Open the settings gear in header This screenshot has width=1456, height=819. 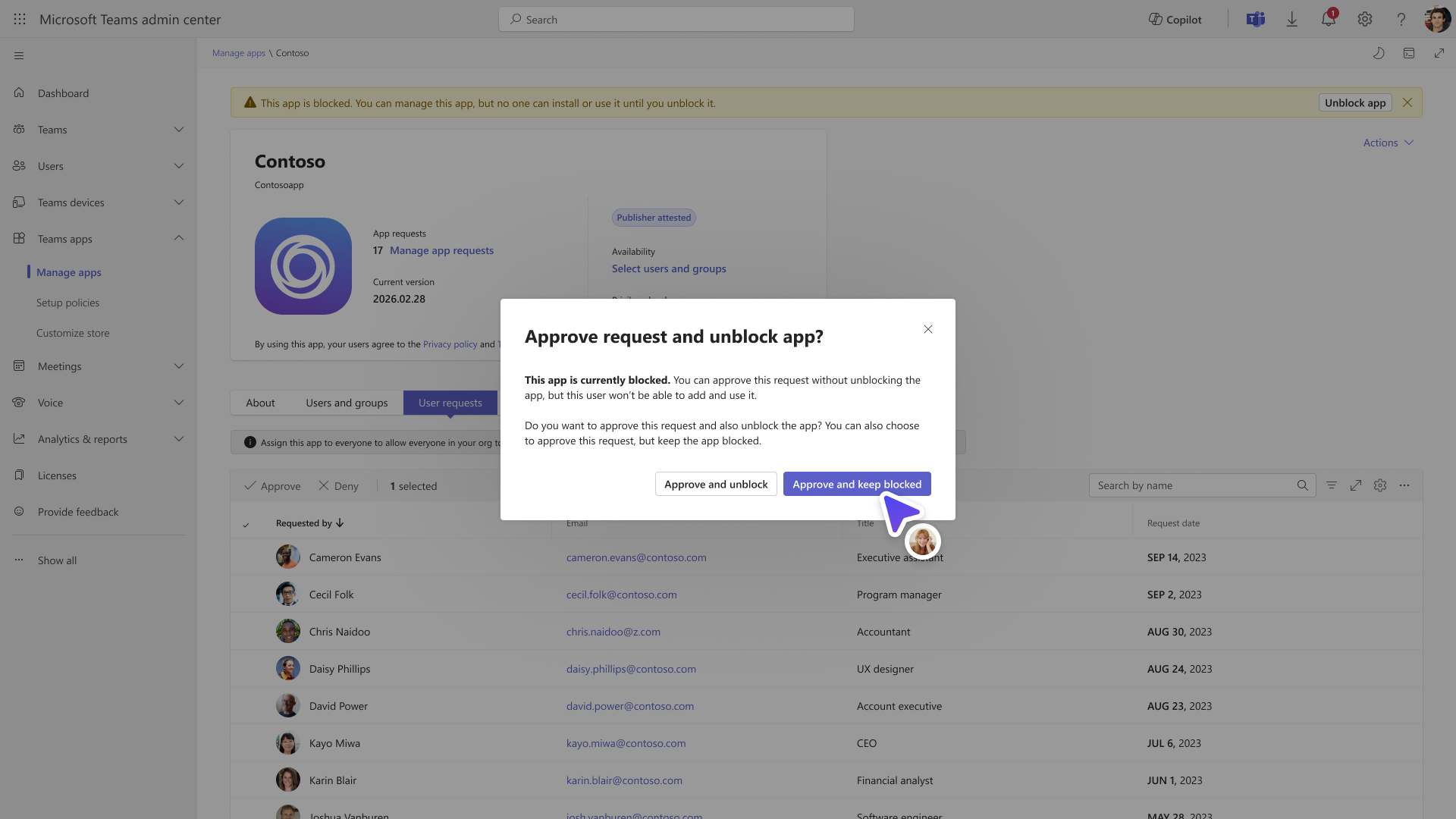[x=1365, y=20]
